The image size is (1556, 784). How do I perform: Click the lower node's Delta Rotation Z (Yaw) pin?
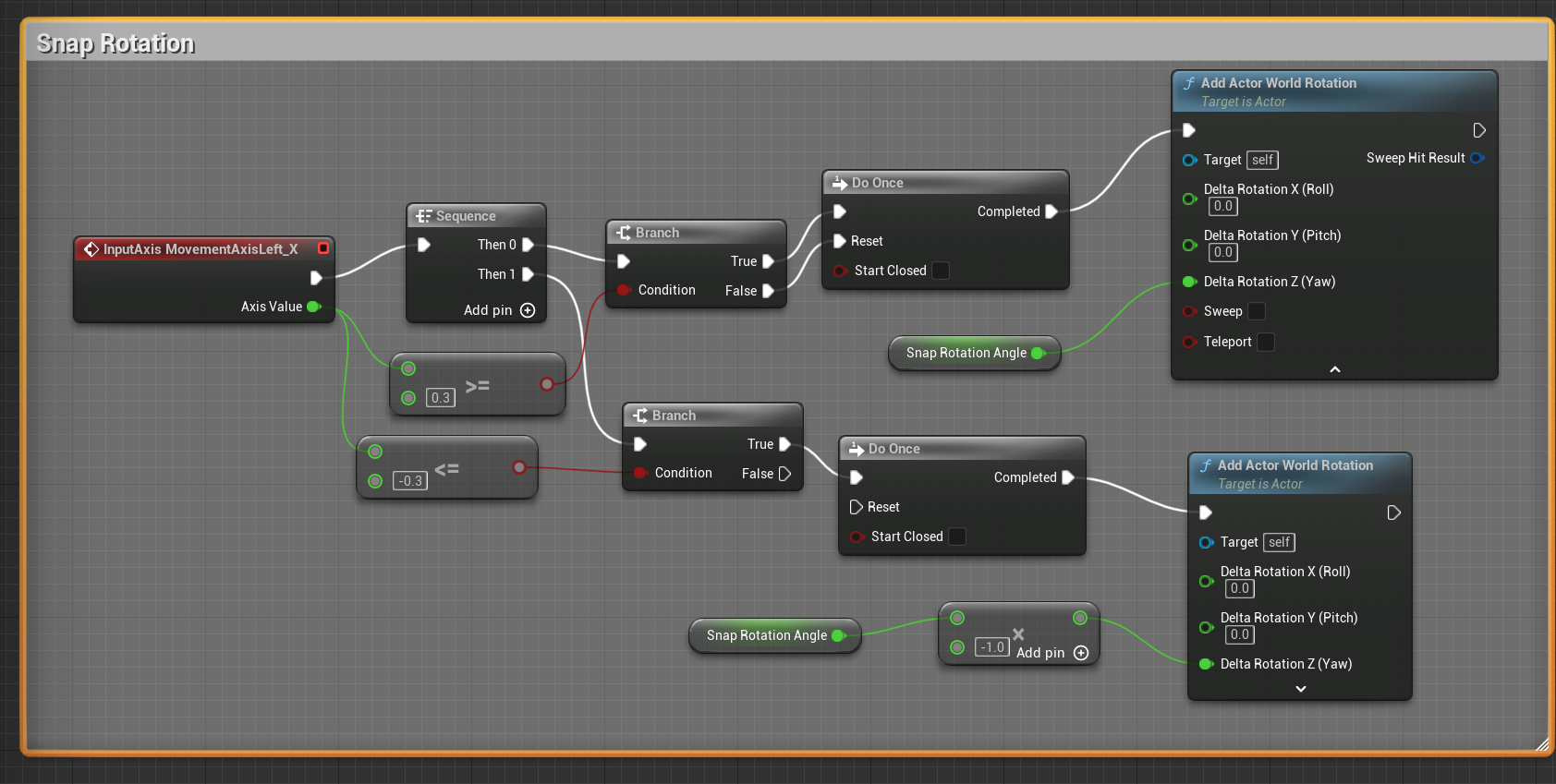pos(1206,664)
